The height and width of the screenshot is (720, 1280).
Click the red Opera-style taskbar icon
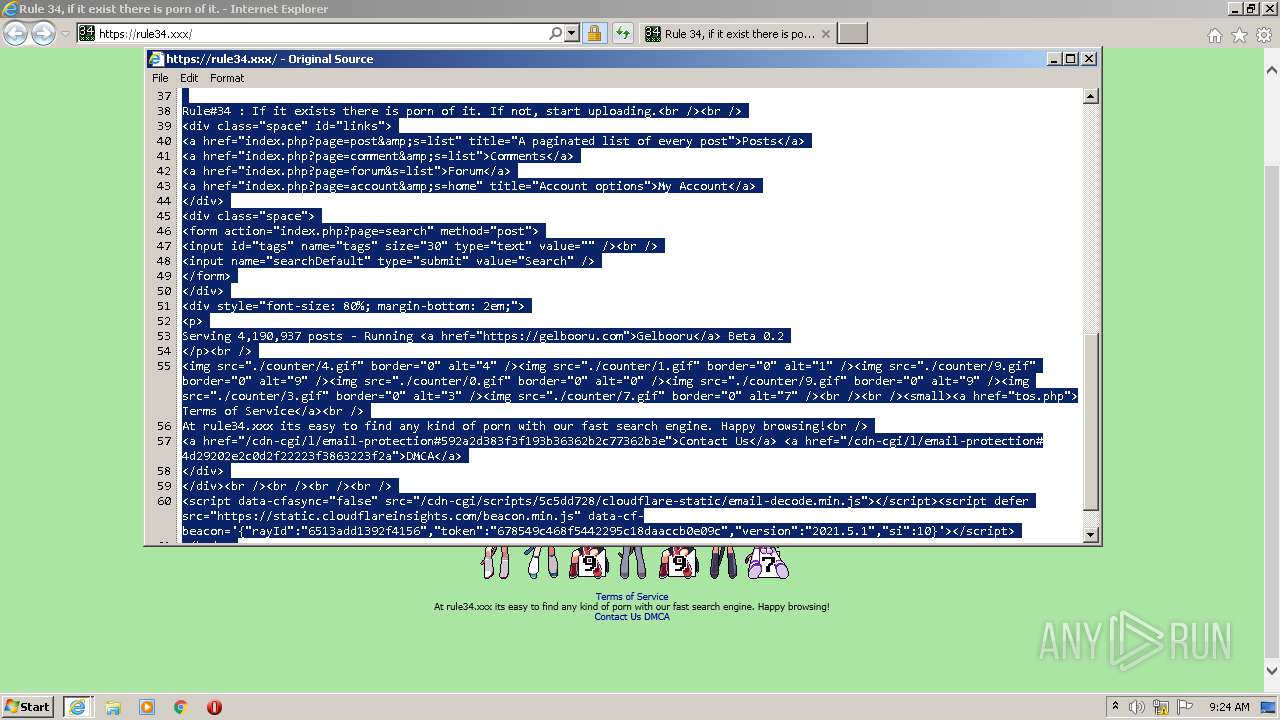(214, 707)
